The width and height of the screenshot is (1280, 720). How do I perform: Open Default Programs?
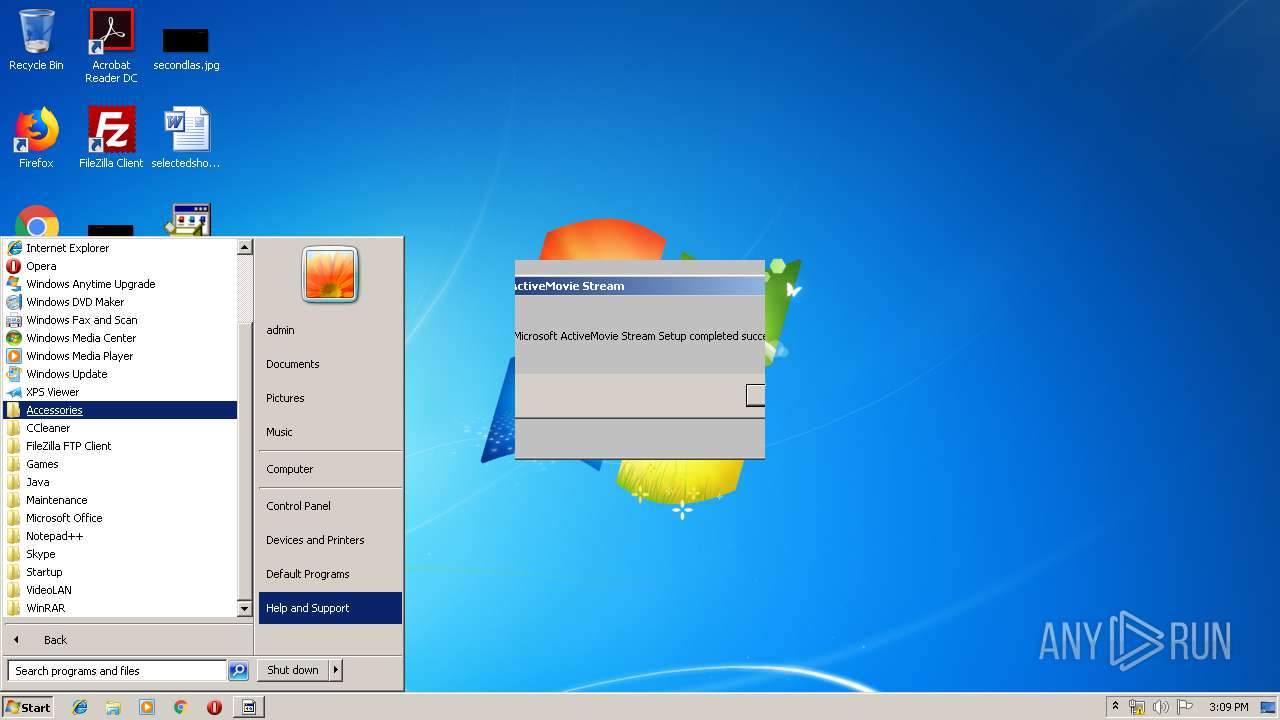point(330,574)
